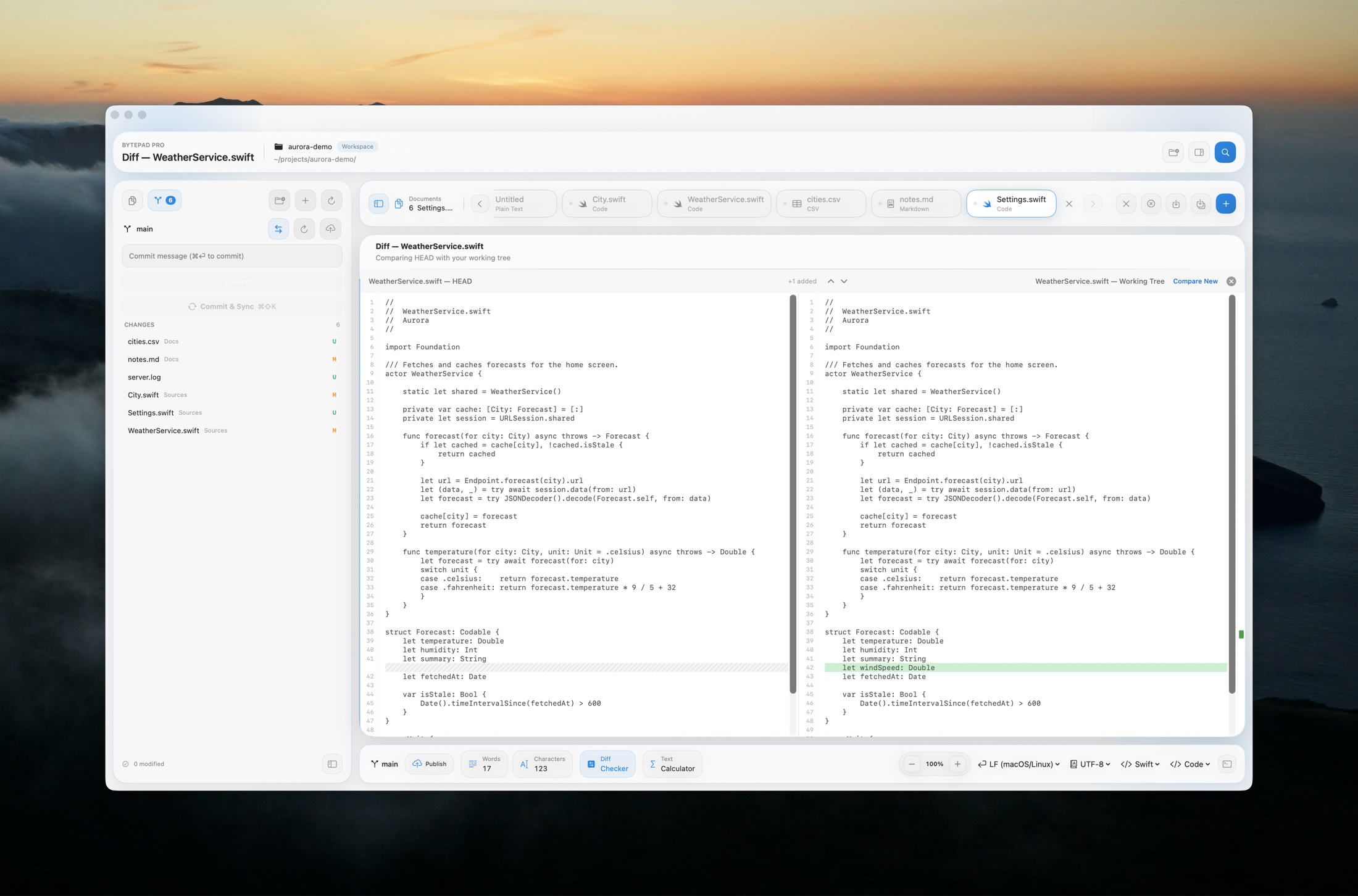Push changes with the cloud upload icon
The image size is (1358, 896).
tap(331, 229)
